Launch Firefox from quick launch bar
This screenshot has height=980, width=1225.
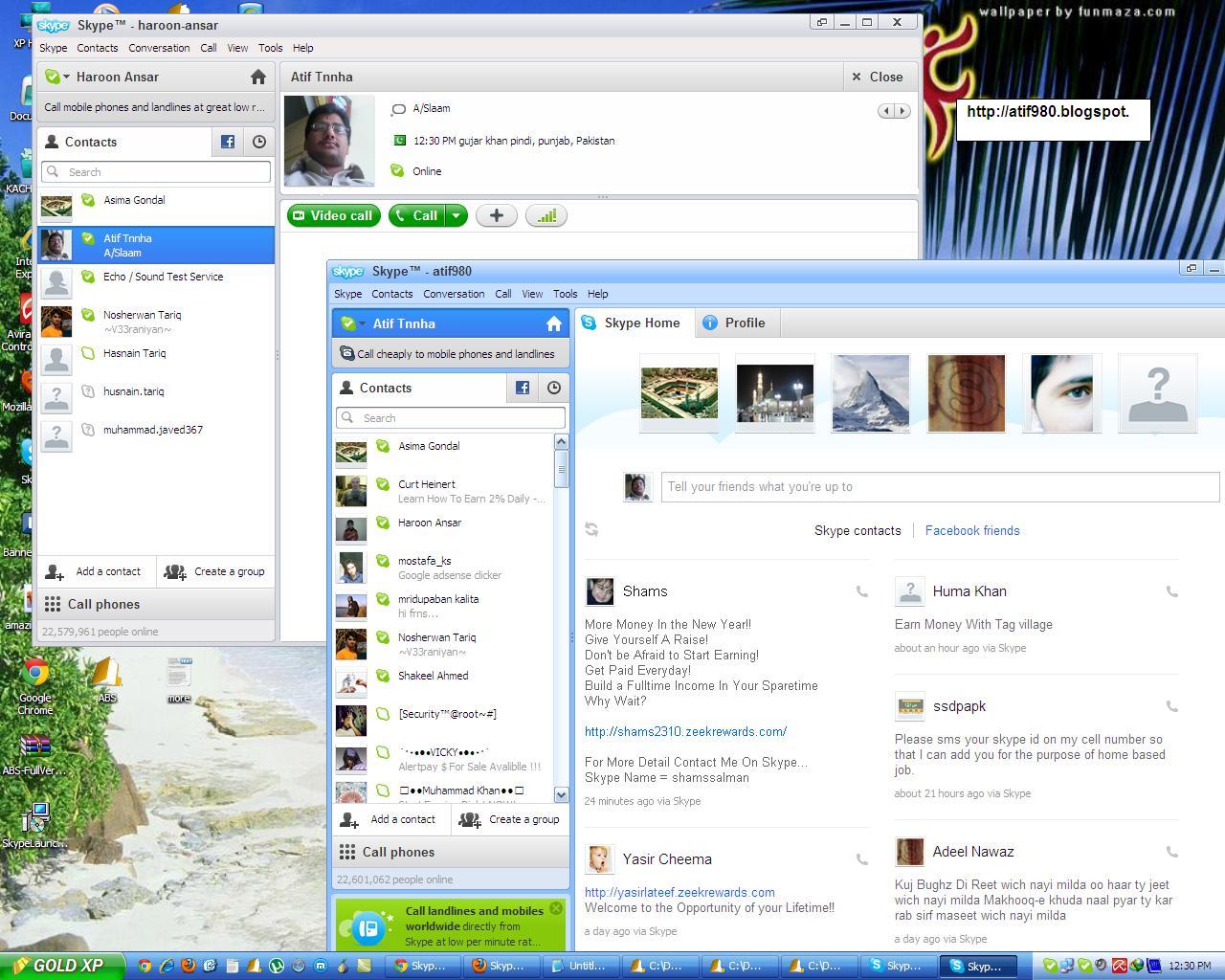(189, 966)
